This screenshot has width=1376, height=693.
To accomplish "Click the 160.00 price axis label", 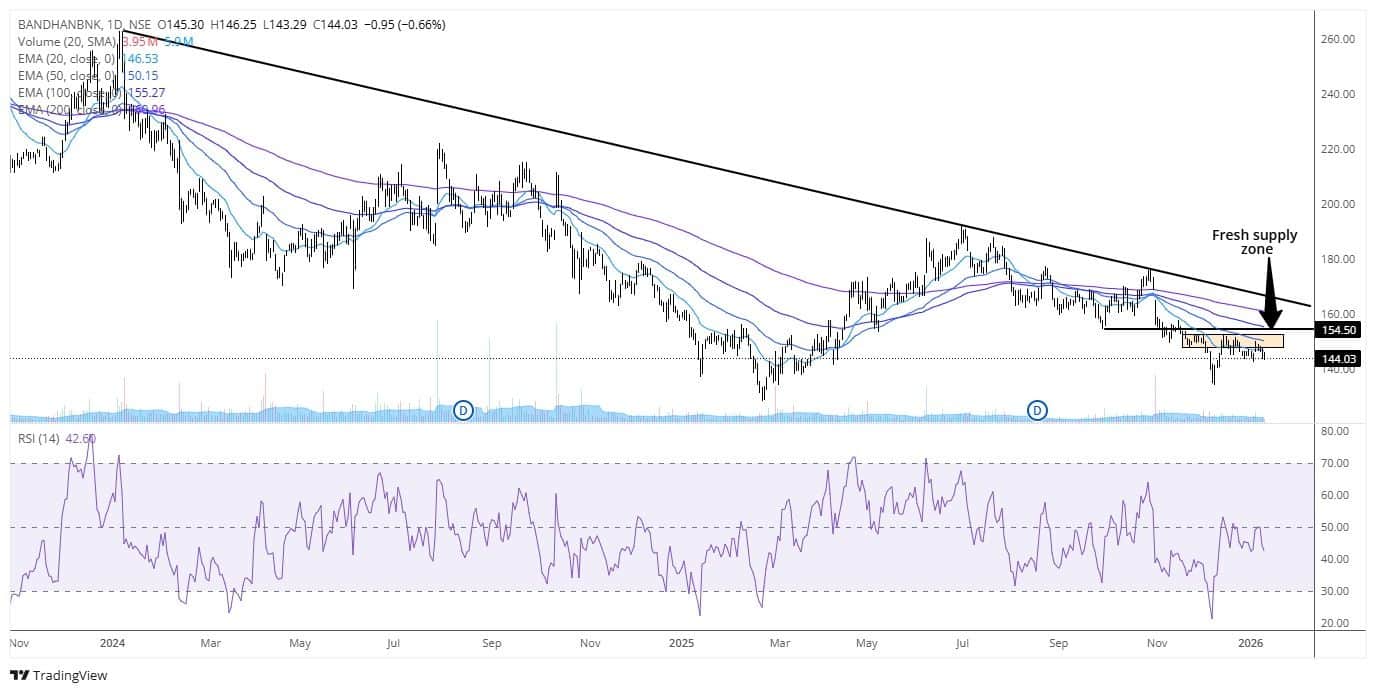I will point(1337,313).
